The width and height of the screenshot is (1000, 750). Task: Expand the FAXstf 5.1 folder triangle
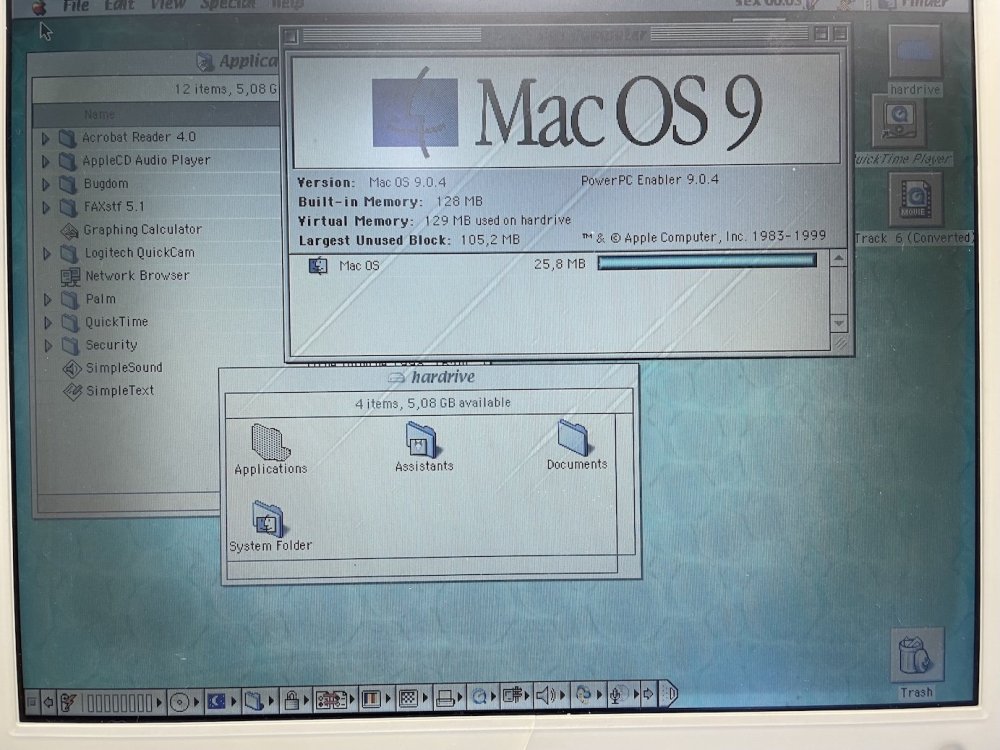point(46,207)
